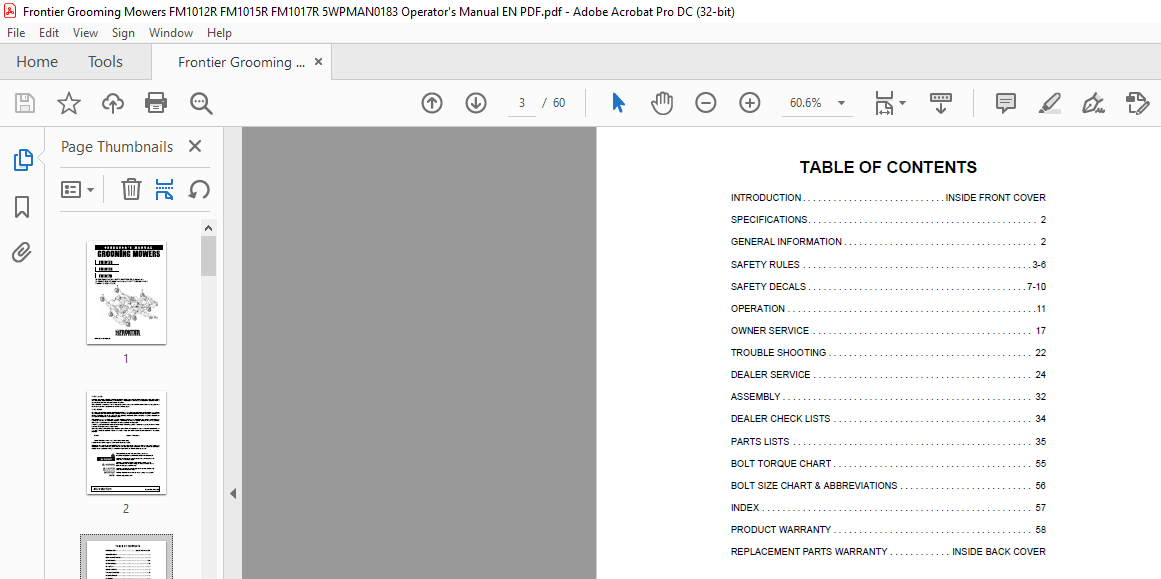The image size is (1161, 579).
Task: Open the Sign menu
Action: coord(123,33)
